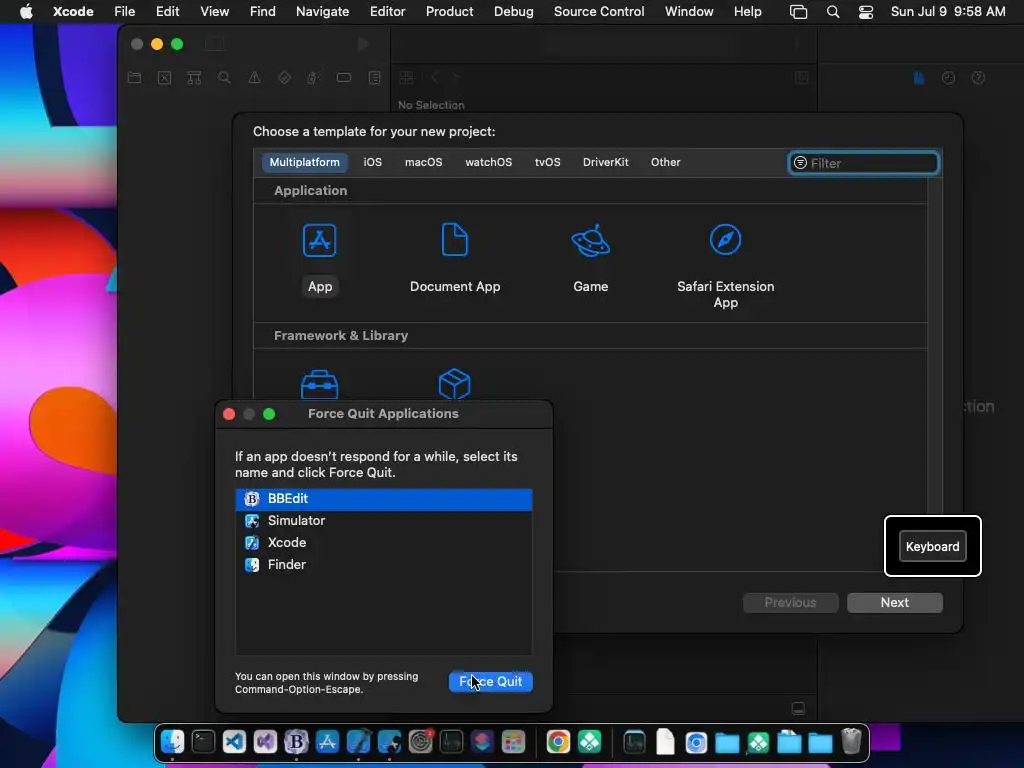Image resolution: width=1024 pixels, height=768 pixels.
Task: Toggle Xcode navigator sidebar button
Action: coord(215,44)
